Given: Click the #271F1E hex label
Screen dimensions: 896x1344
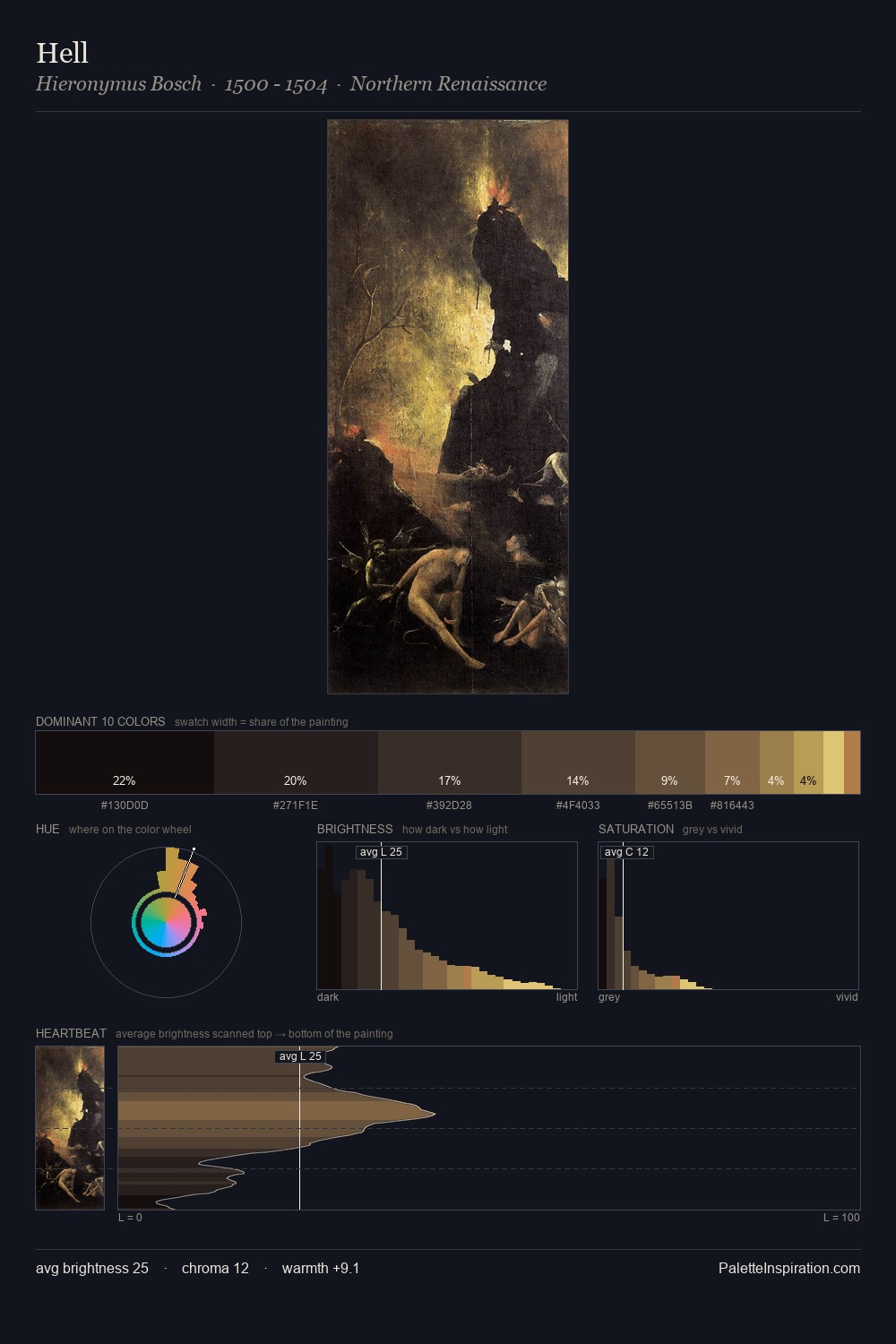Looking at the screenshot, I should [296, 806].
